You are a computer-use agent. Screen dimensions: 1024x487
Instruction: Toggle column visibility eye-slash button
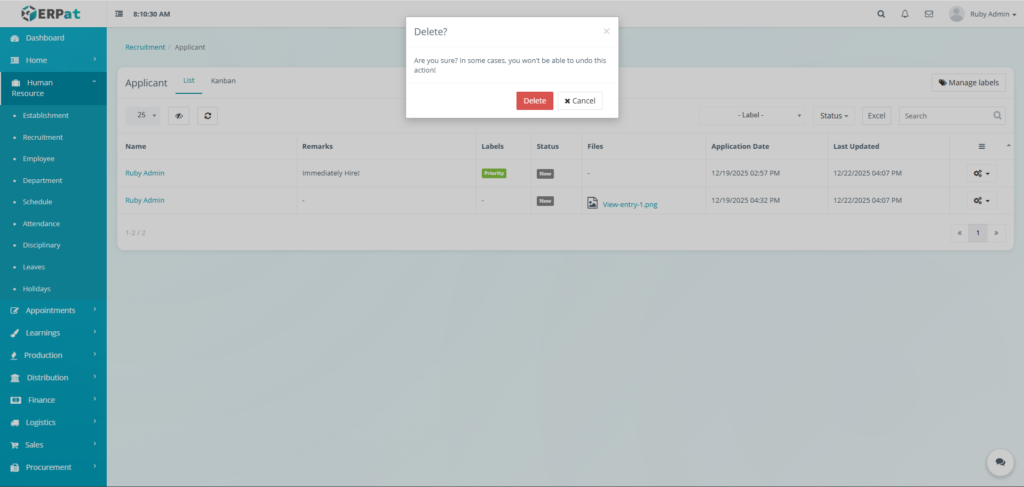pyautogui.click(x=179, y=116)
